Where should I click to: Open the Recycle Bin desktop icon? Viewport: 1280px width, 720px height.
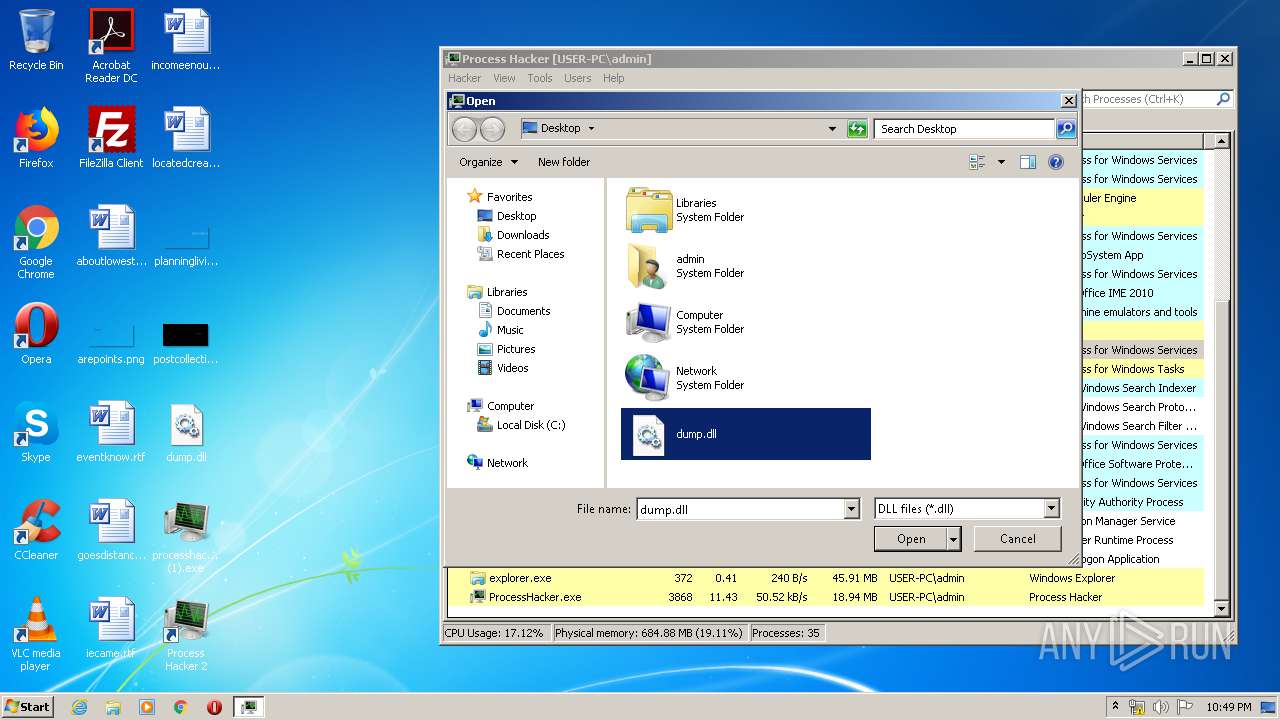point(36,40)
